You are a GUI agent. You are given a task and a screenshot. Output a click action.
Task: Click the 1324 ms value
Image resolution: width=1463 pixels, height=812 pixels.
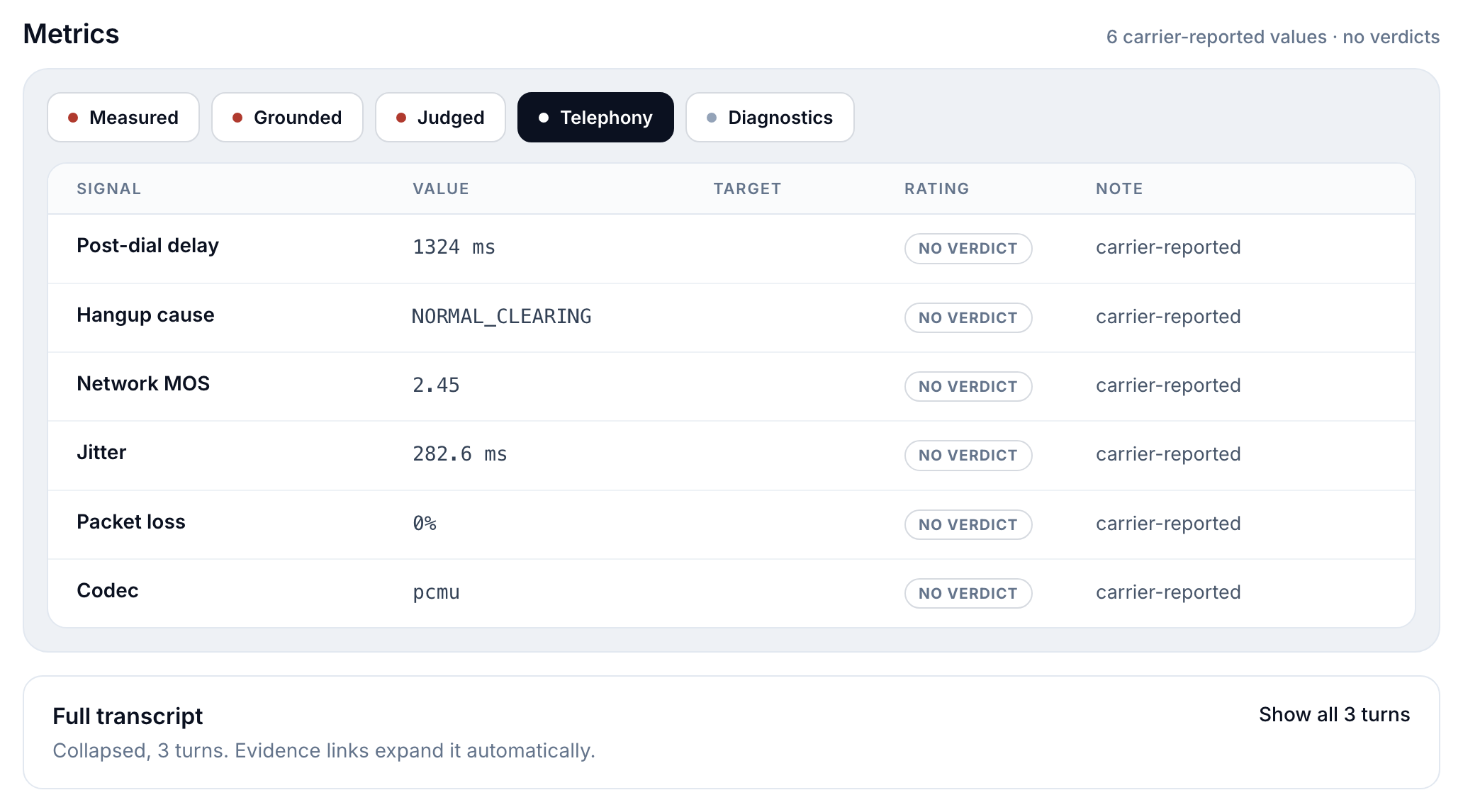[454, 247]
